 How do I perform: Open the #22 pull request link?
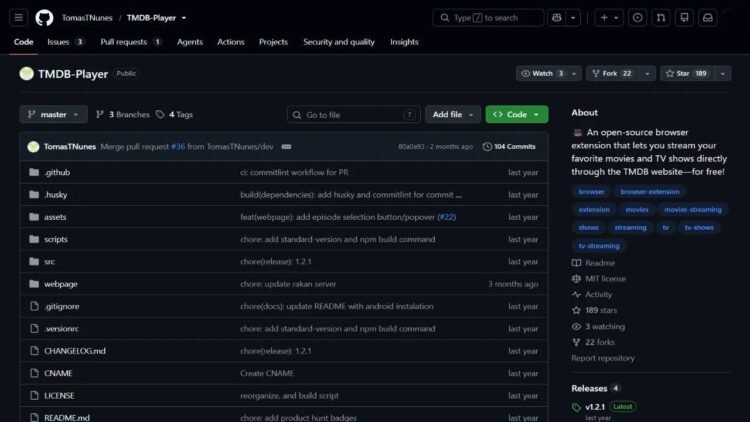point(447,217)
